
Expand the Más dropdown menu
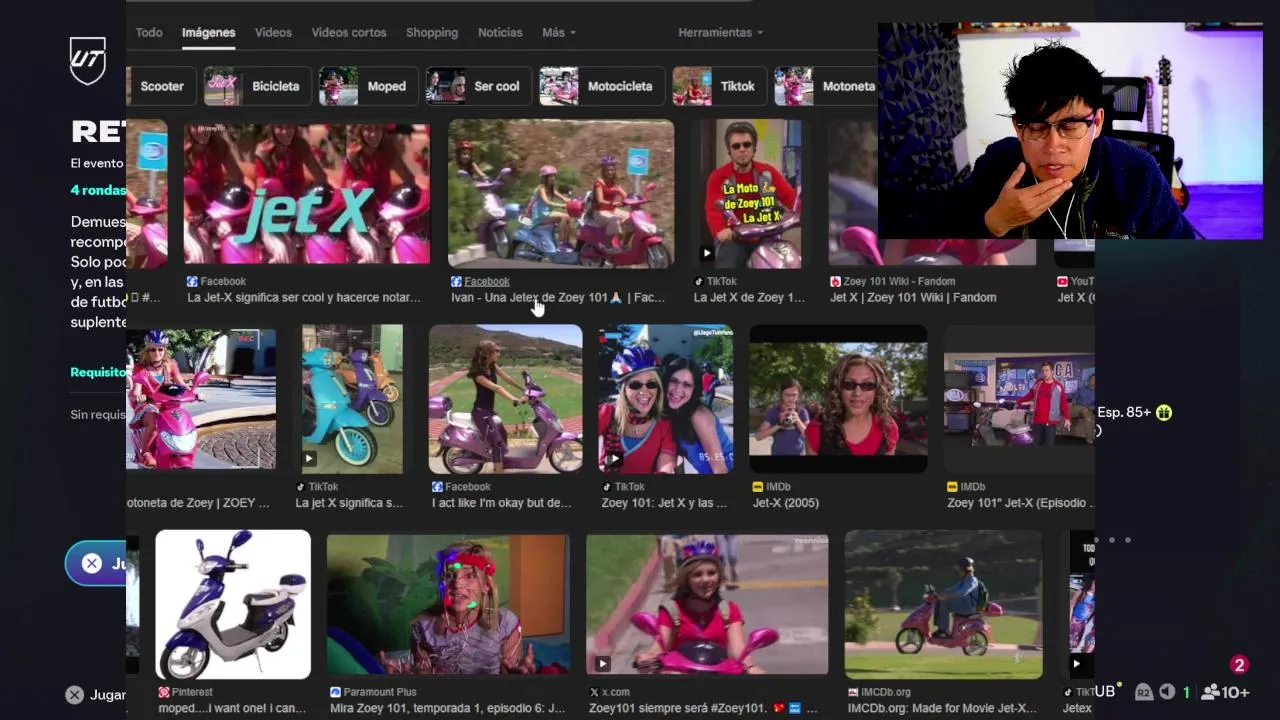click(558, 33)
